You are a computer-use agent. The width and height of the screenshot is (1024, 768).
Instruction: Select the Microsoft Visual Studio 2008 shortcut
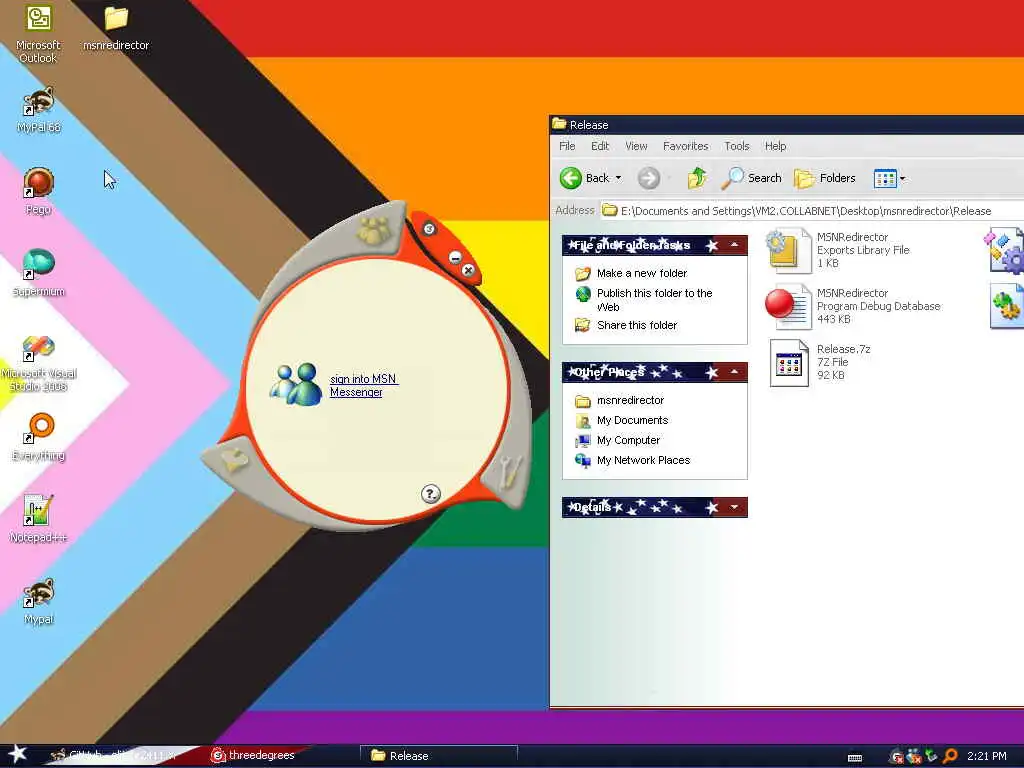click(x=39, y=363)
